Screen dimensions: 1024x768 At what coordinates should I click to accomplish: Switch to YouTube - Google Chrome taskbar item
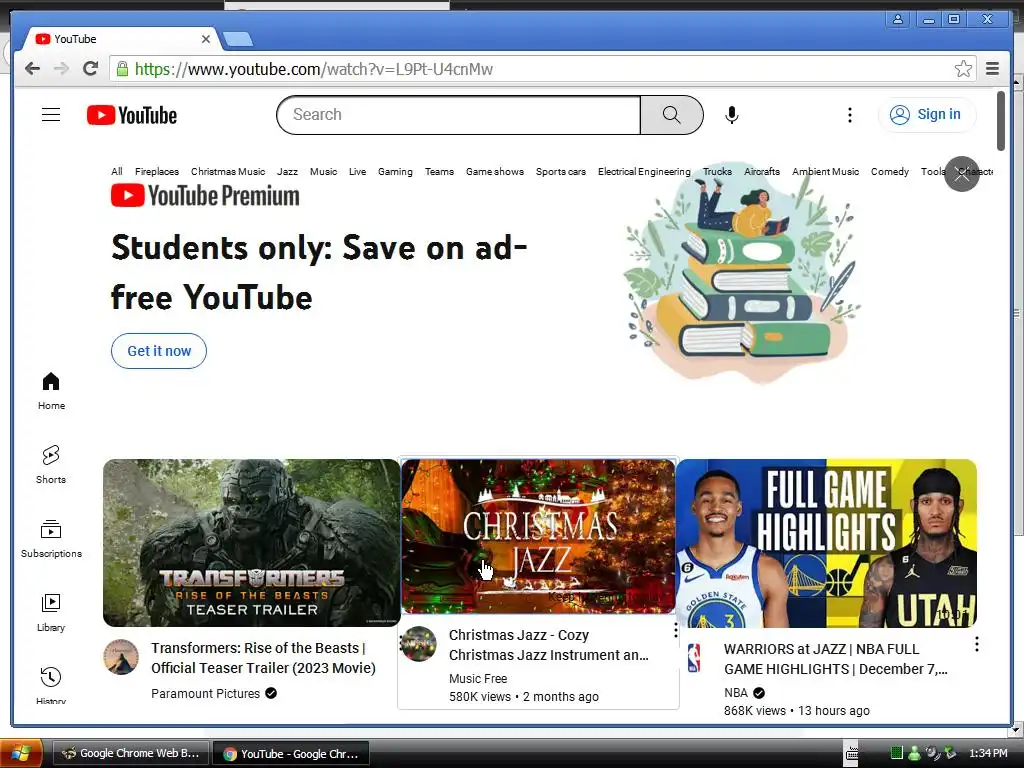click(292, 754)
